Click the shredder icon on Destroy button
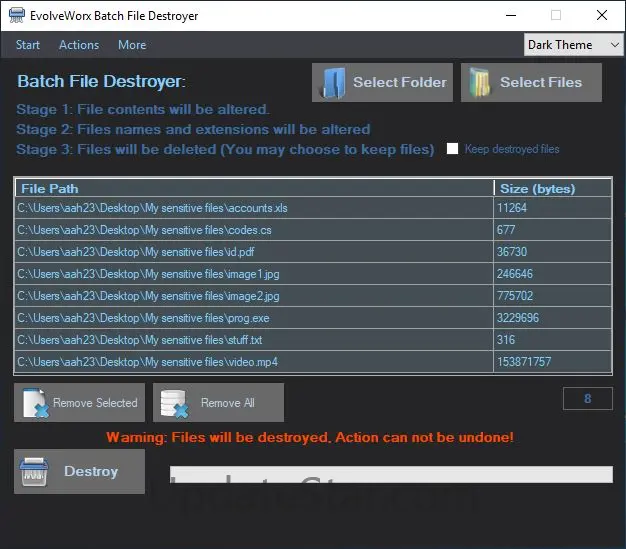This screenshot has height=549, width=626. (34, 472)
